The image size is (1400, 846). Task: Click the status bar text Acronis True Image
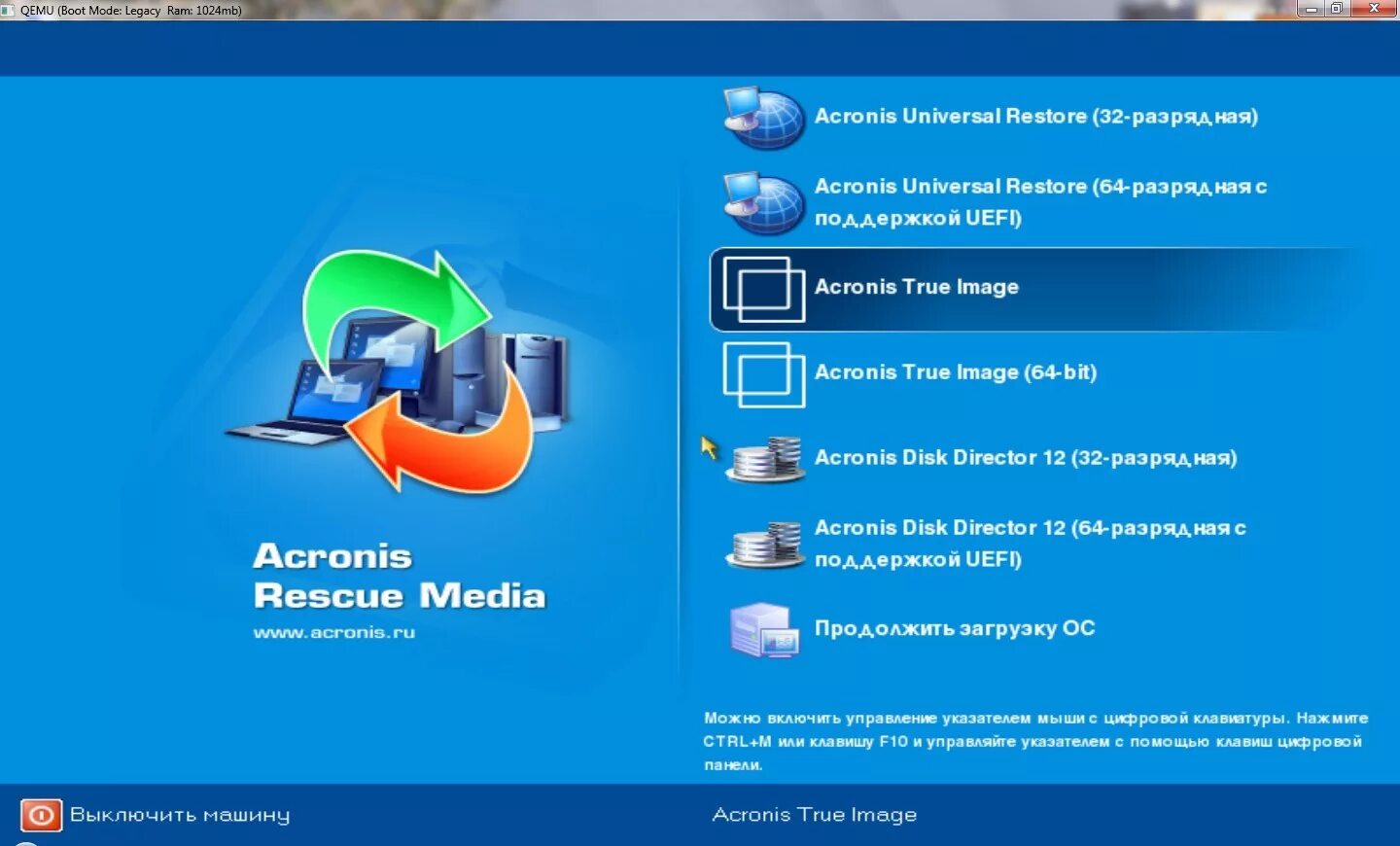point(815,815)
